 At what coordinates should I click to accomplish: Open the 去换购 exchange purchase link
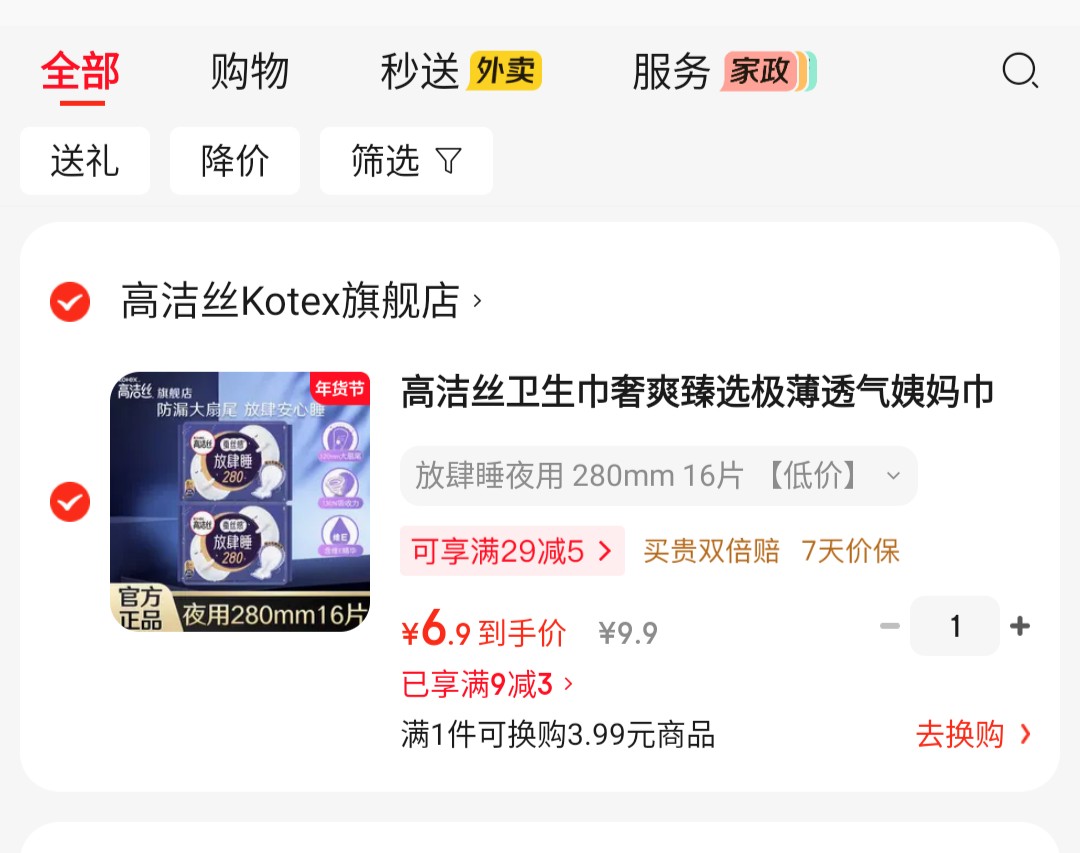(973, 734)
